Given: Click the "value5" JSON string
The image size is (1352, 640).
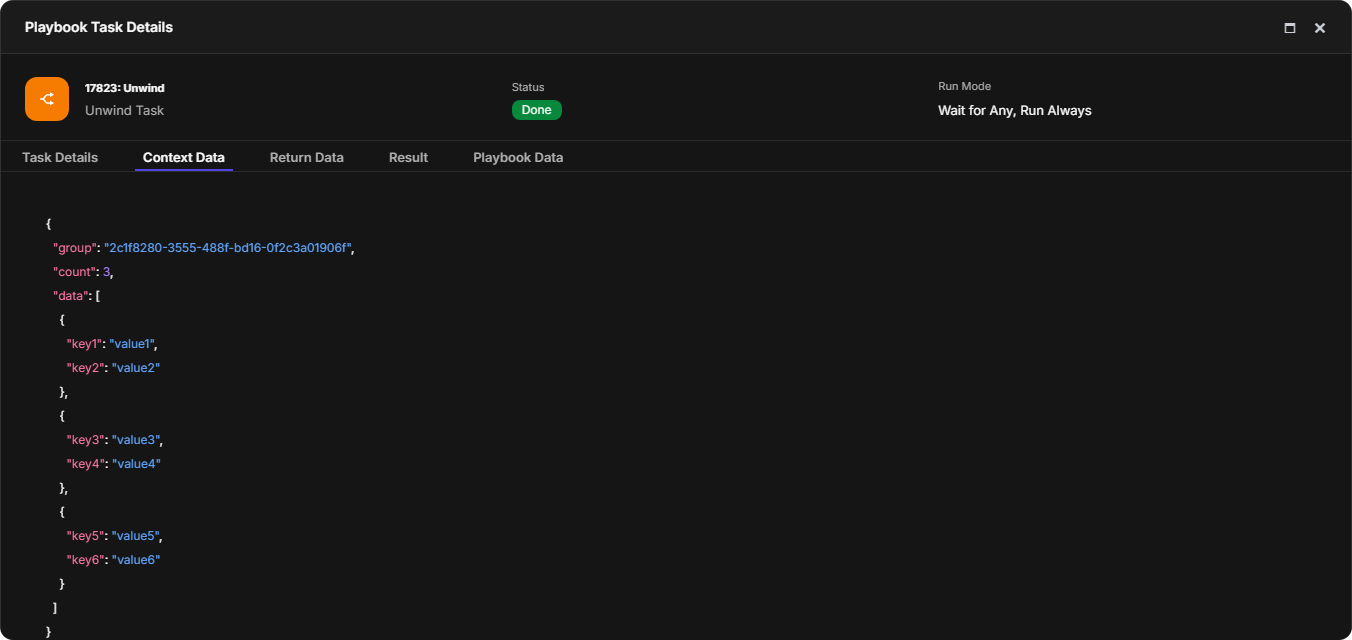Looking at the screenshot, I should click(x=136, y=535).
